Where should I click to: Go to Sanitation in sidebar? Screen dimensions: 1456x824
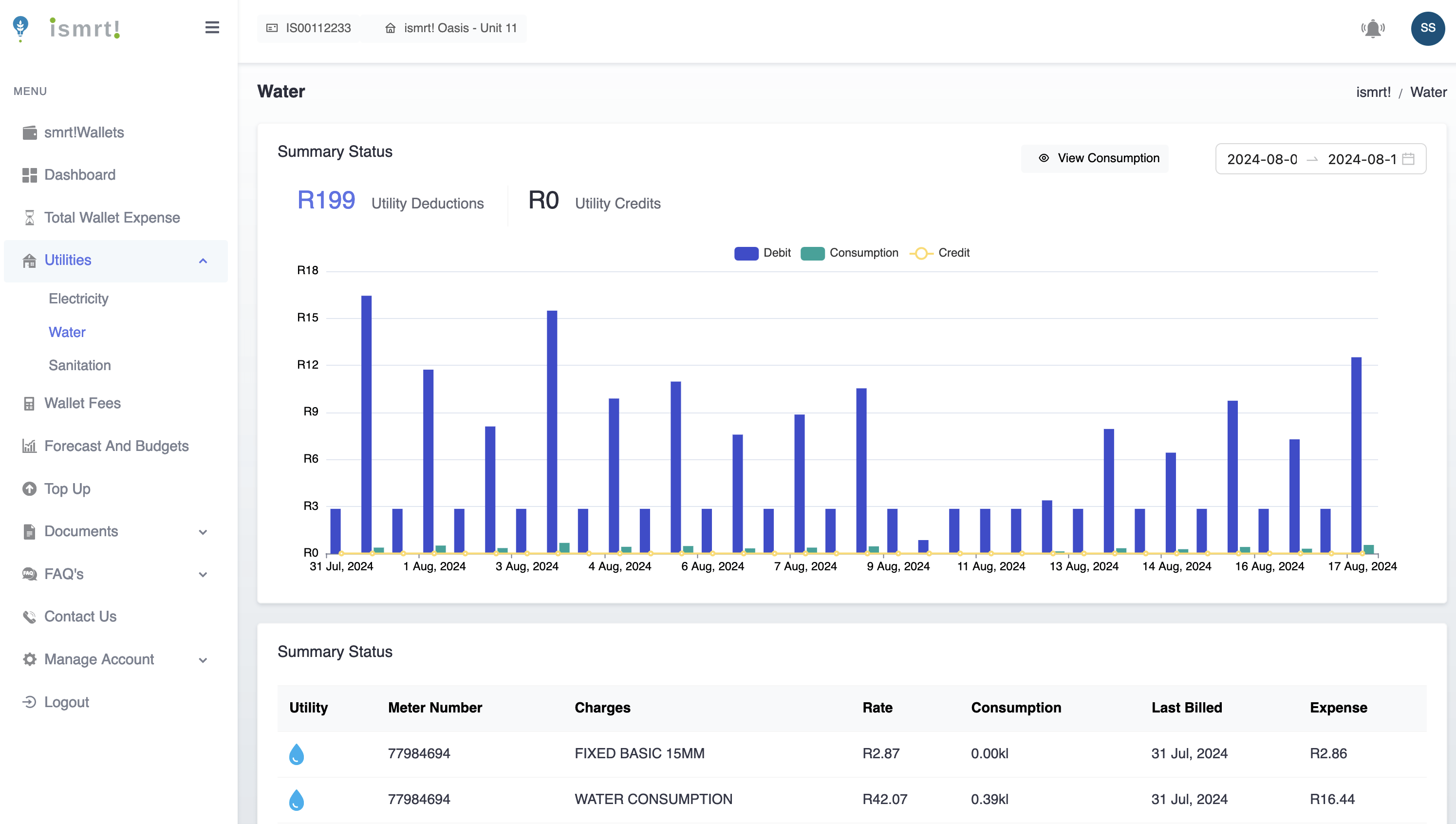(x=79, y=365)
